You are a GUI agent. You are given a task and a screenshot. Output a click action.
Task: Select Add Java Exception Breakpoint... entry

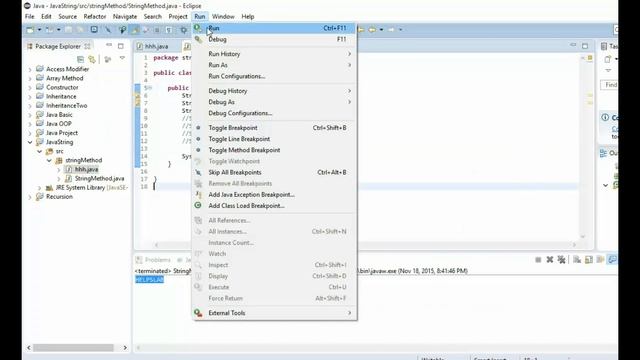(x=275, y=195)
